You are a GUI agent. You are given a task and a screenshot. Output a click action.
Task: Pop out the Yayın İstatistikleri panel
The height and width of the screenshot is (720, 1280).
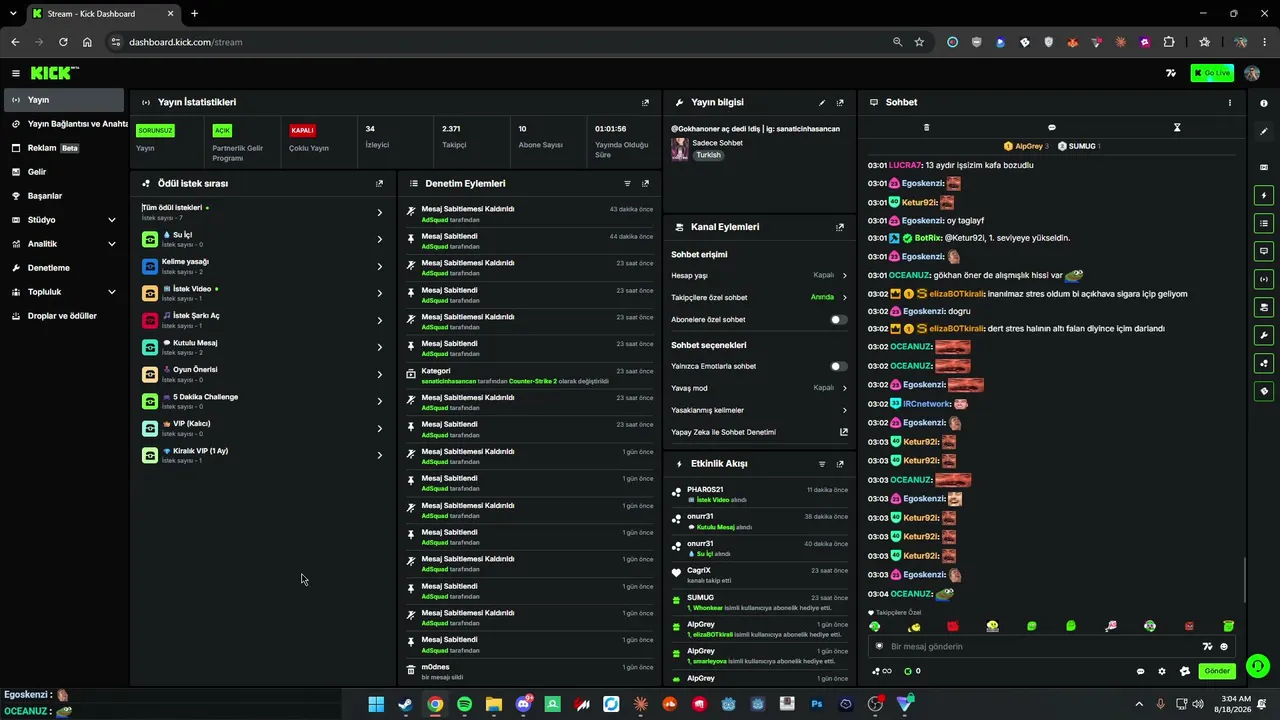click(x=646, y=102)
